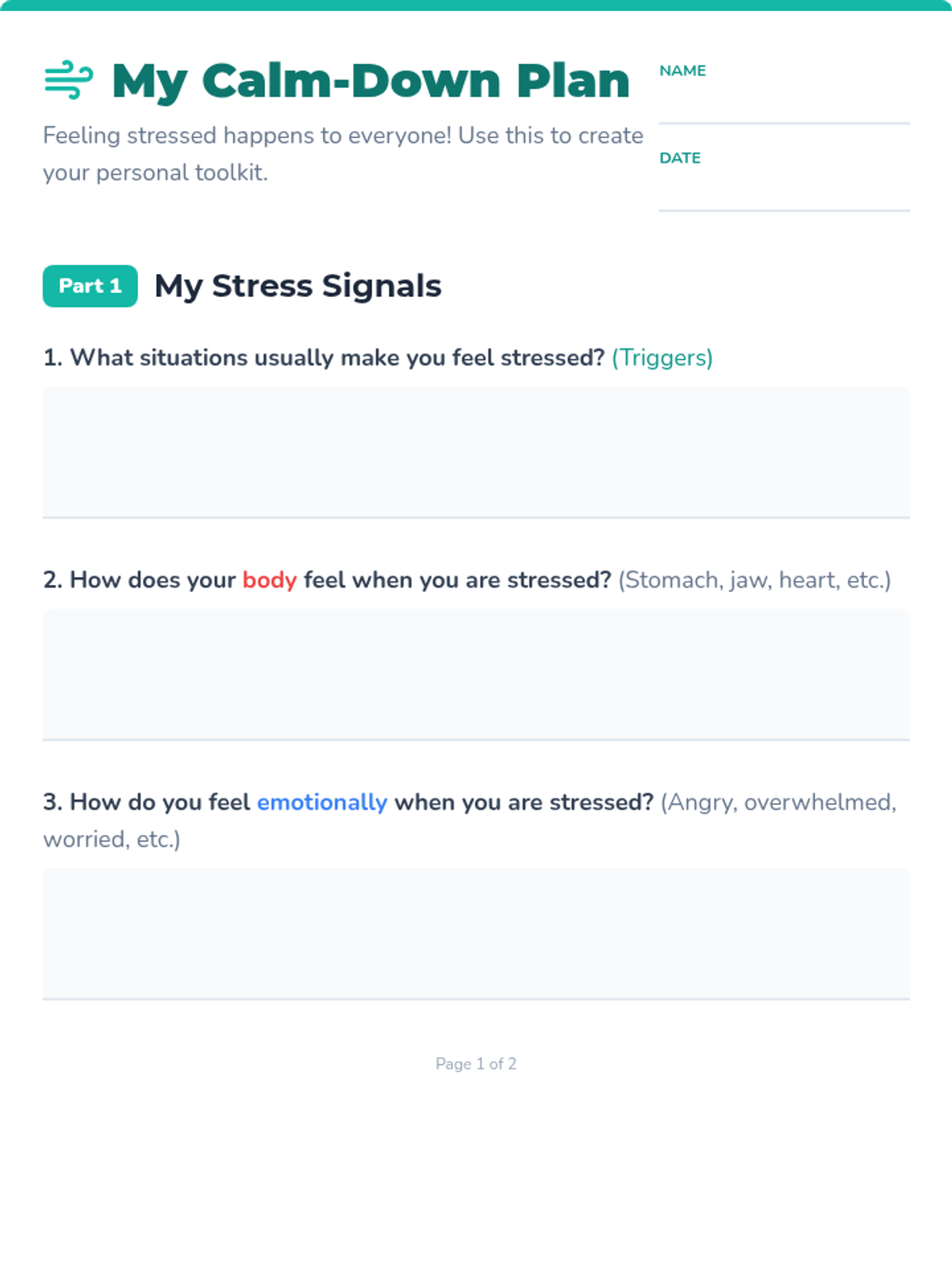The width and height of the screenshot is (952, 1270).
Task: Click the wind icon beside the title
Action: 68,80
